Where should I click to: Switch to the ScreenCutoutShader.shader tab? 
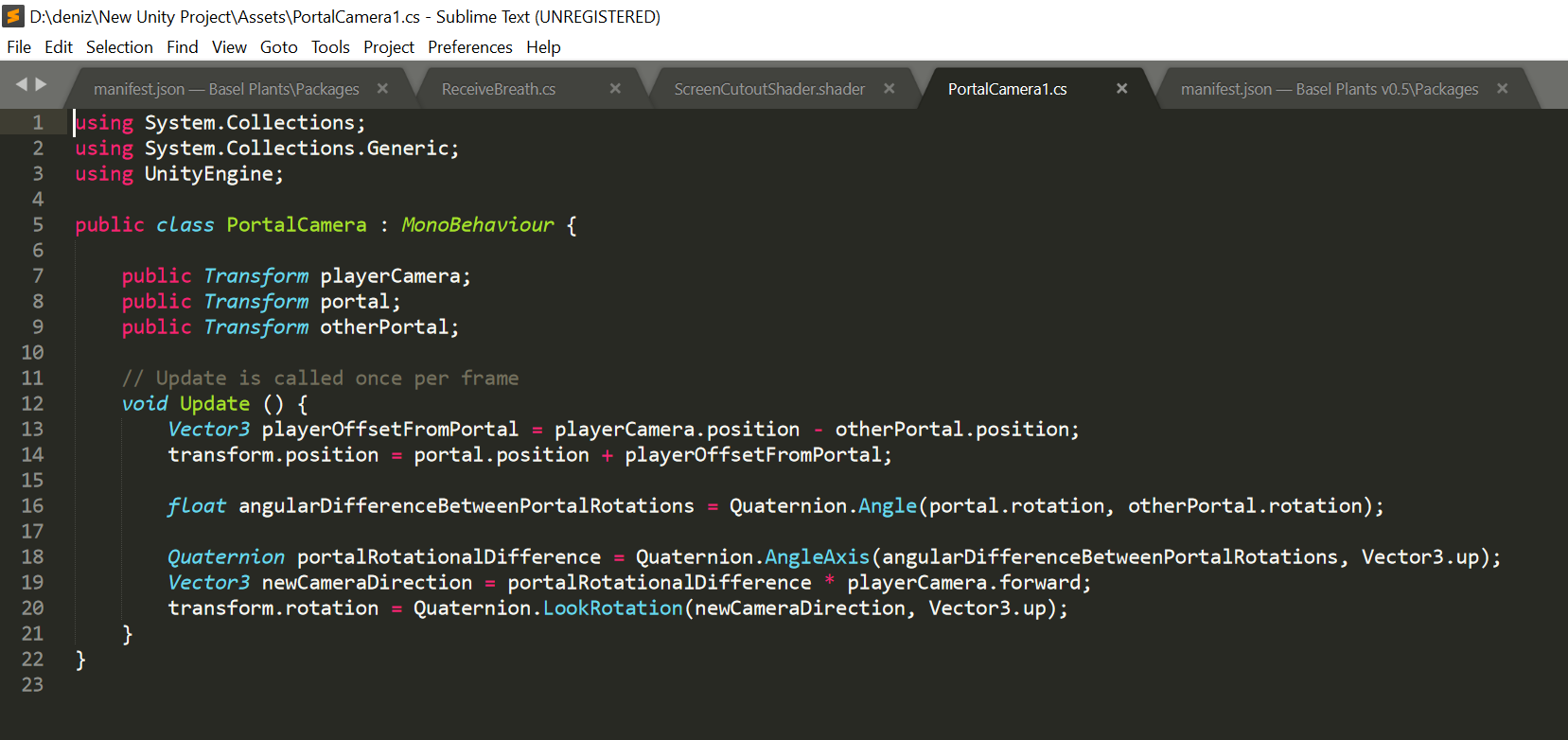[x=769, y=89]
